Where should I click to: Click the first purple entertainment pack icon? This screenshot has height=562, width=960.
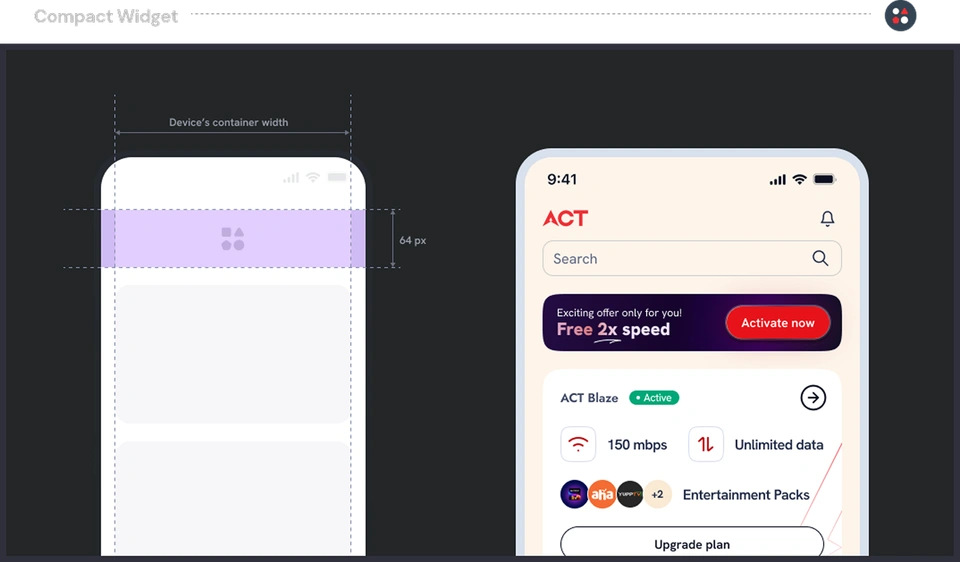pyautogui.click(x=574, y=494)
